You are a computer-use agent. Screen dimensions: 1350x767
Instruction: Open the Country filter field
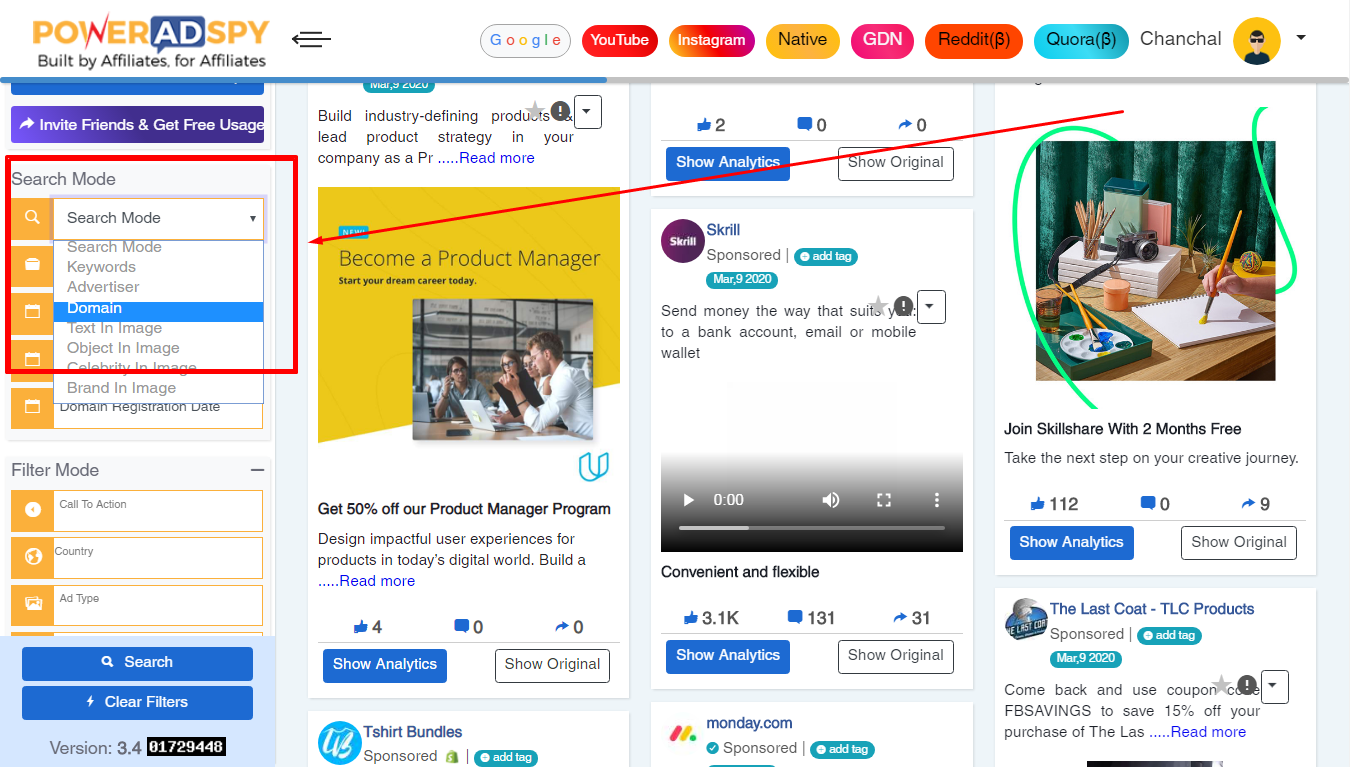[x=158, y=557]
